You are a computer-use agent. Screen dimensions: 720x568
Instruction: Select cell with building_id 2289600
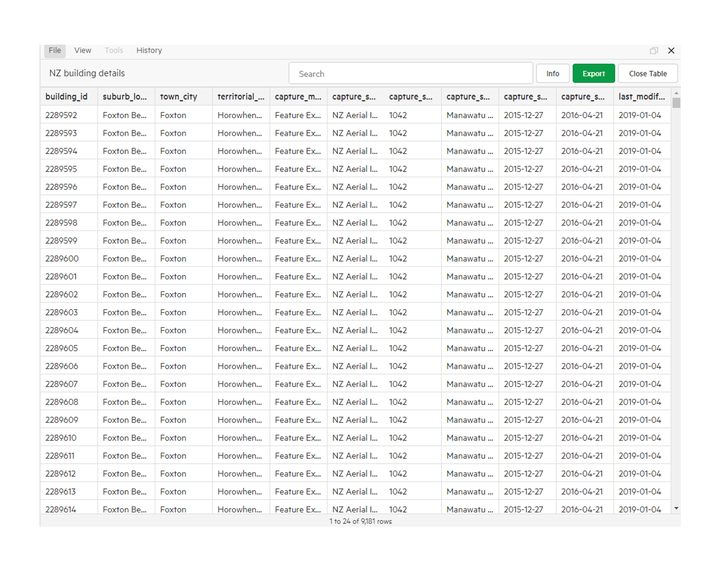68,259
